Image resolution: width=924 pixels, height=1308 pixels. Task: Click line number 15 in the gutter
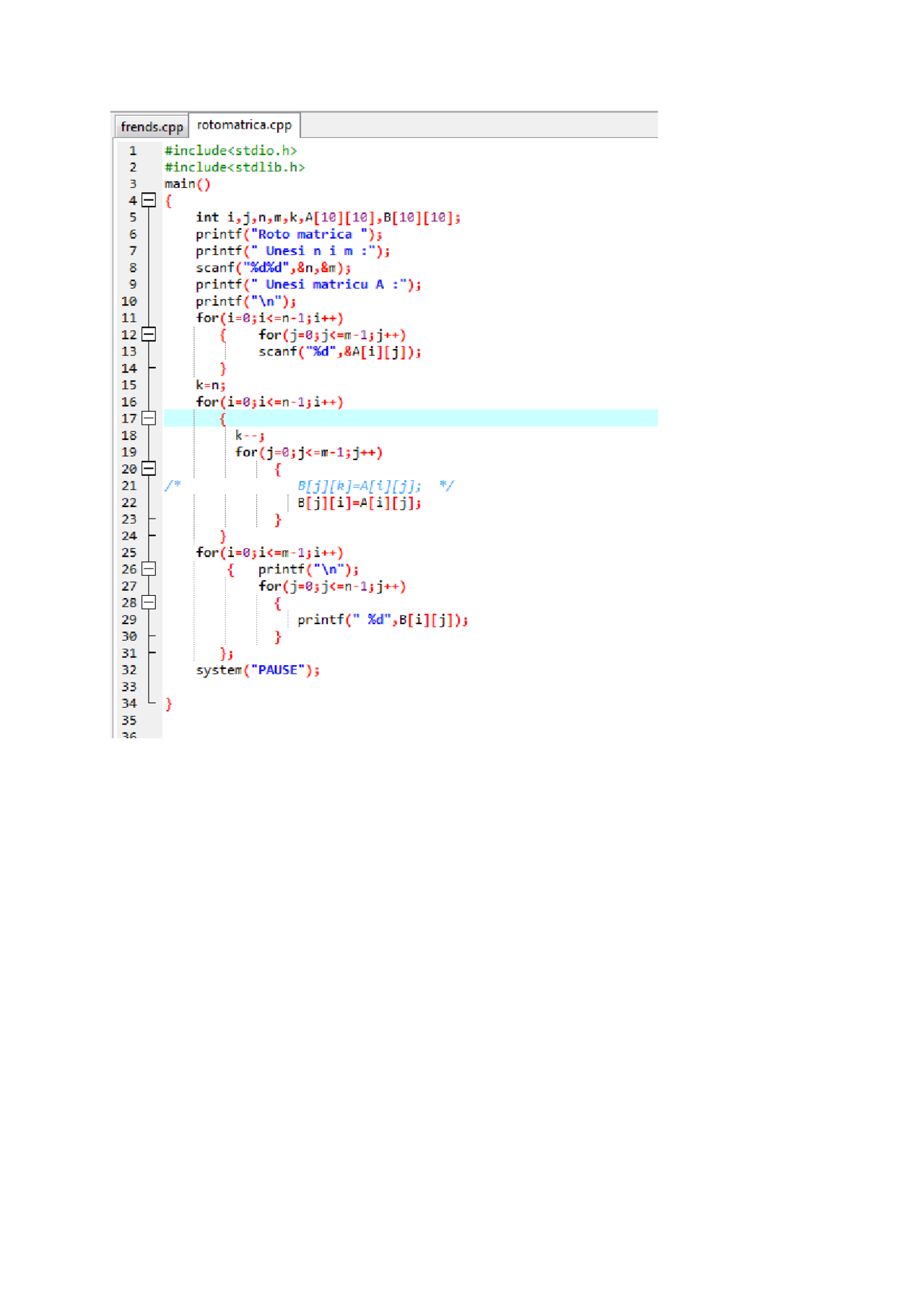(x=129, y=385)
